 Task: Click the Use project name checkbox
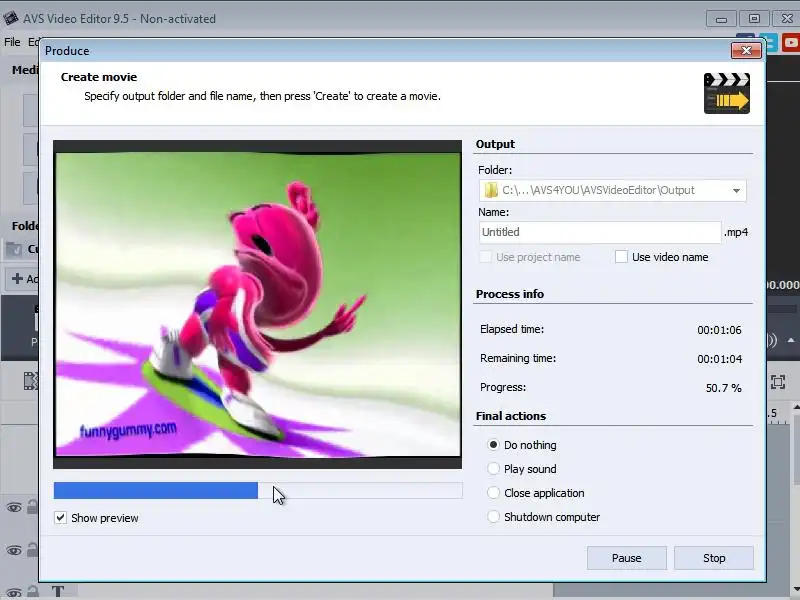coord(485,257)
